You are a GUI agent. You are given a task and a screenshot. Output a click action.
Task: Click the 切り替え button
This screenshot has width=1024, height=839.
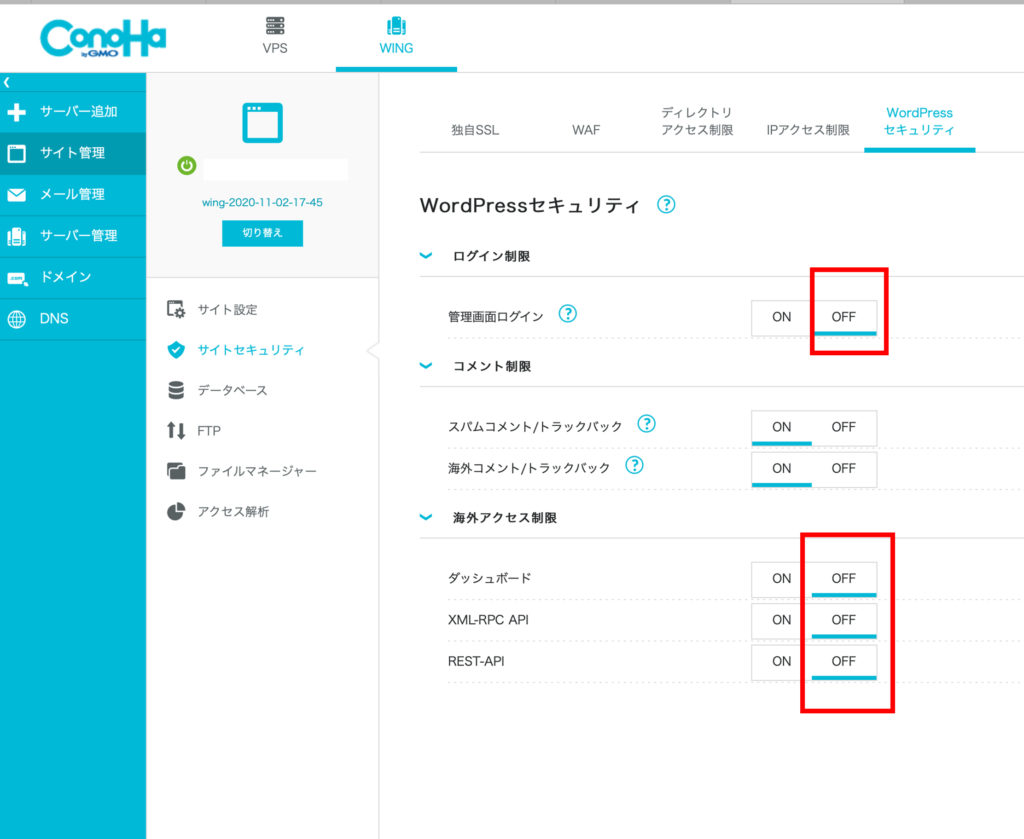pos(263,233)
